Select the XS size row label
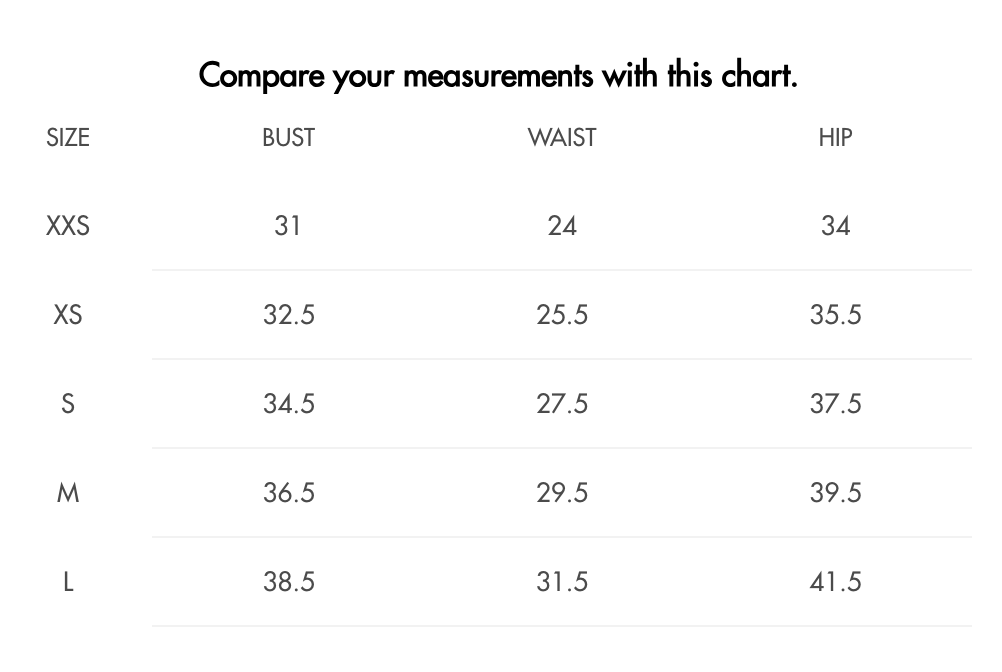The image size is (1002, 672). click(x=68, y=314)
